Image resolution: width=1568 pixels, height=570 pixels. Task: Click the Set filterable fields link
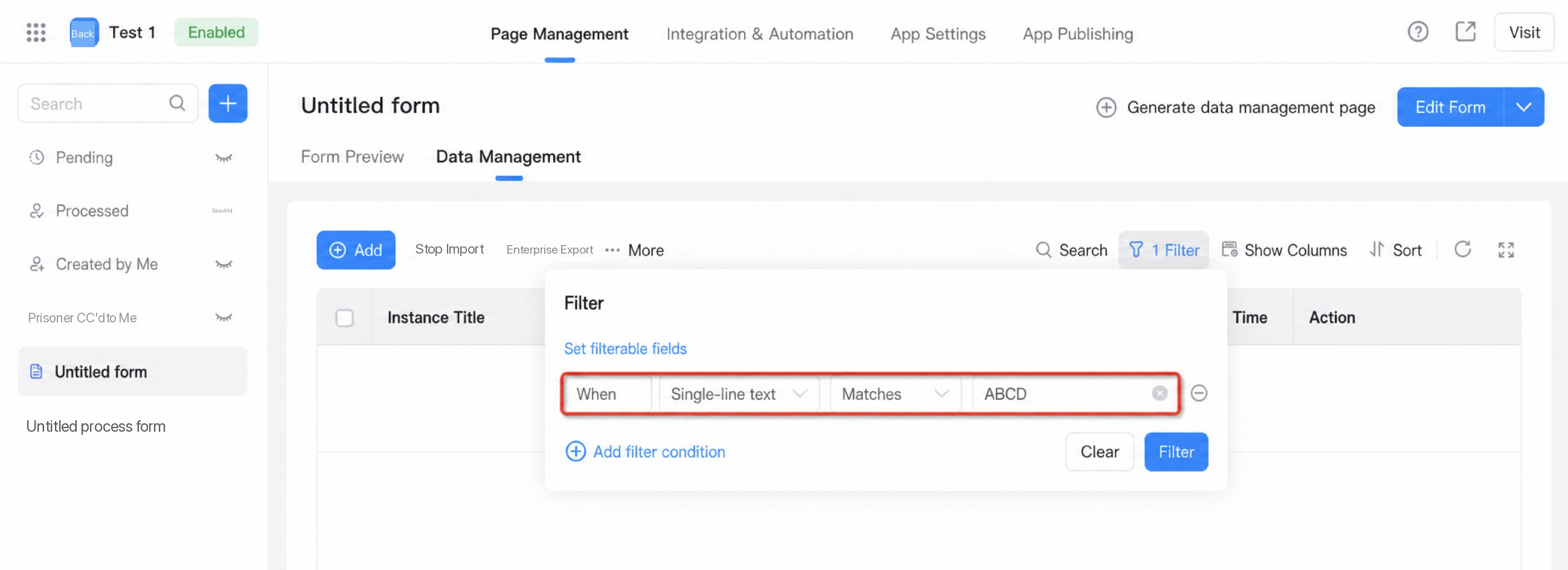pyautogui.click(x=625, y=348)
